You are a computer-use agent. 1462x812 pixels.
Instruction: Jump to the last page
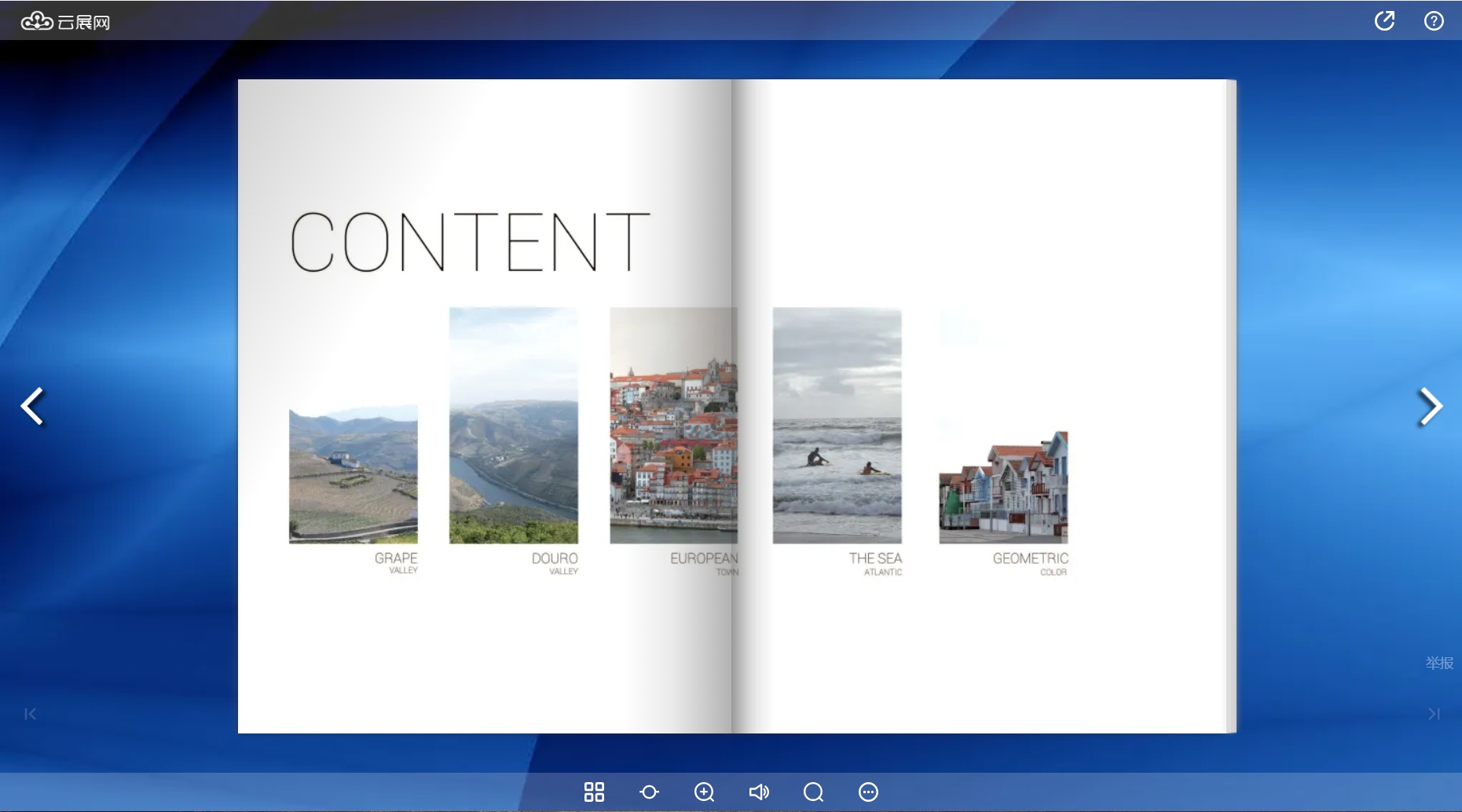(1434, 714)
